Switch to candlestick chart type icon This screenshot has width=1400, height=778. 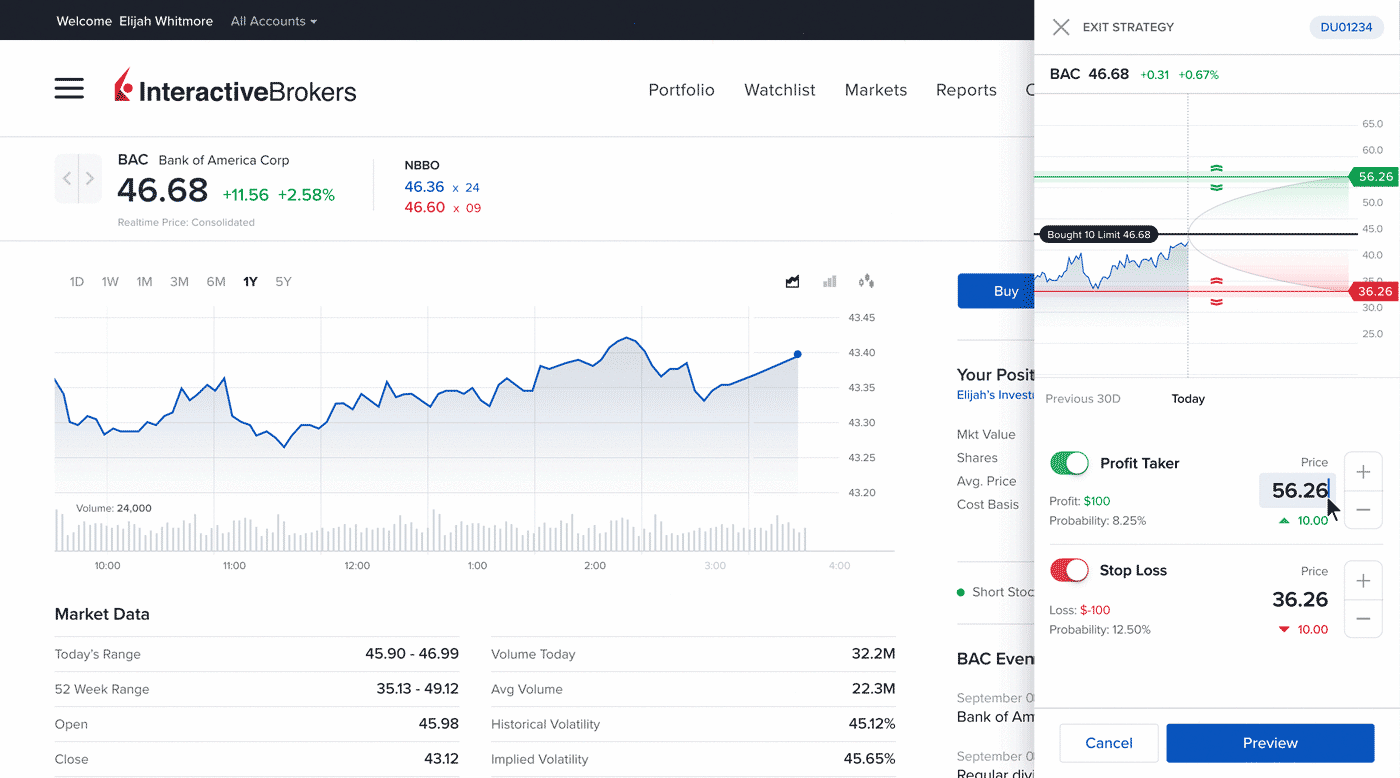pyautogui.click(x=866, y=282)
